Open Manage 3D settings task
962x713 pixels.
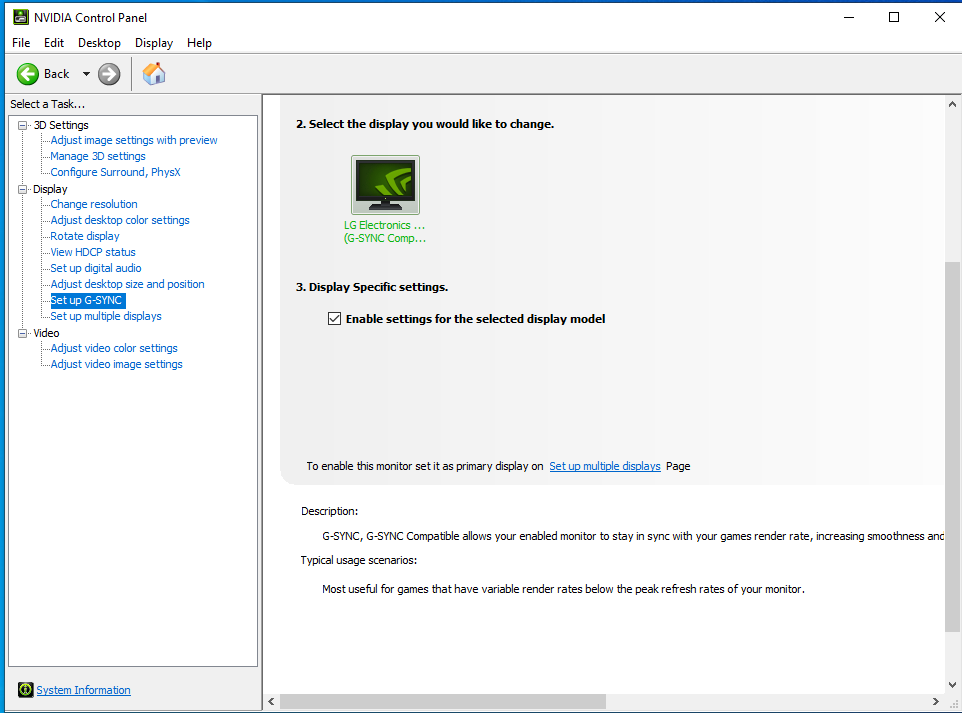coord(98,156)
